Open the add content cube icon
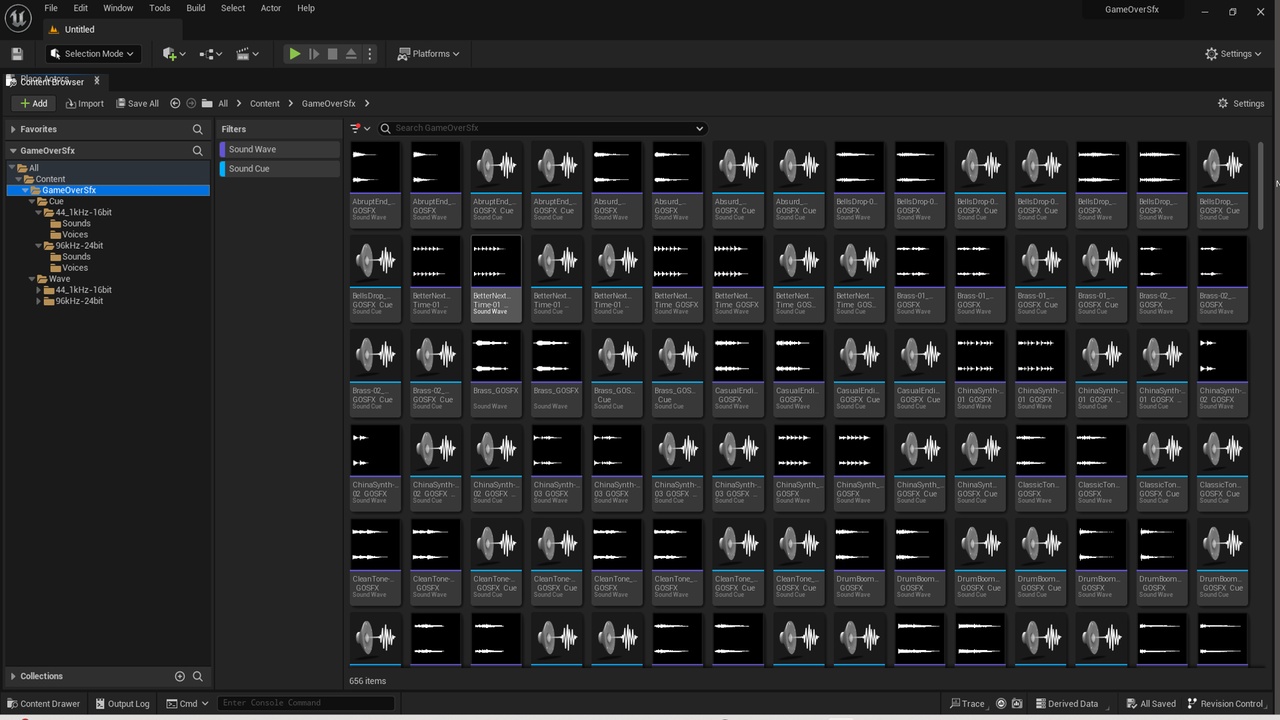1280x720 pixels. [x=172, y=54]
